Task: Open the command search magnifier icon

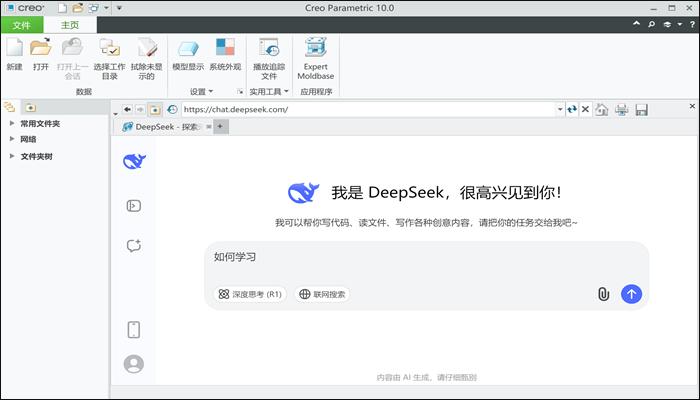Action: click(x=651, y=25)
